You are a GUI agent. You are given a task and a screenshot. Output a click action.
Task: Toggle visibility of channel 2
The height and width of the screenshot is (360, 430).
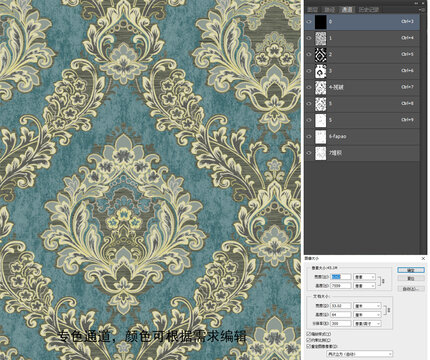coord(309,54)
